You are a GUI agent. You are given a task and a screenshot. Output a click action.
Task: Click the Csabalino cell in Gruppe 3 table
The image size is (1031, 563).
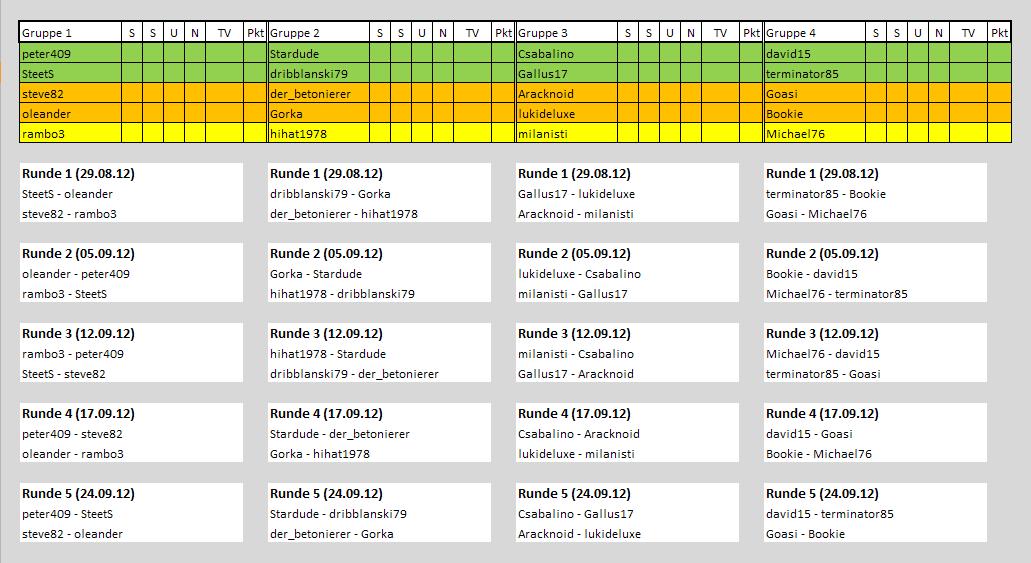pyautogui.click(x=566, y=53)
